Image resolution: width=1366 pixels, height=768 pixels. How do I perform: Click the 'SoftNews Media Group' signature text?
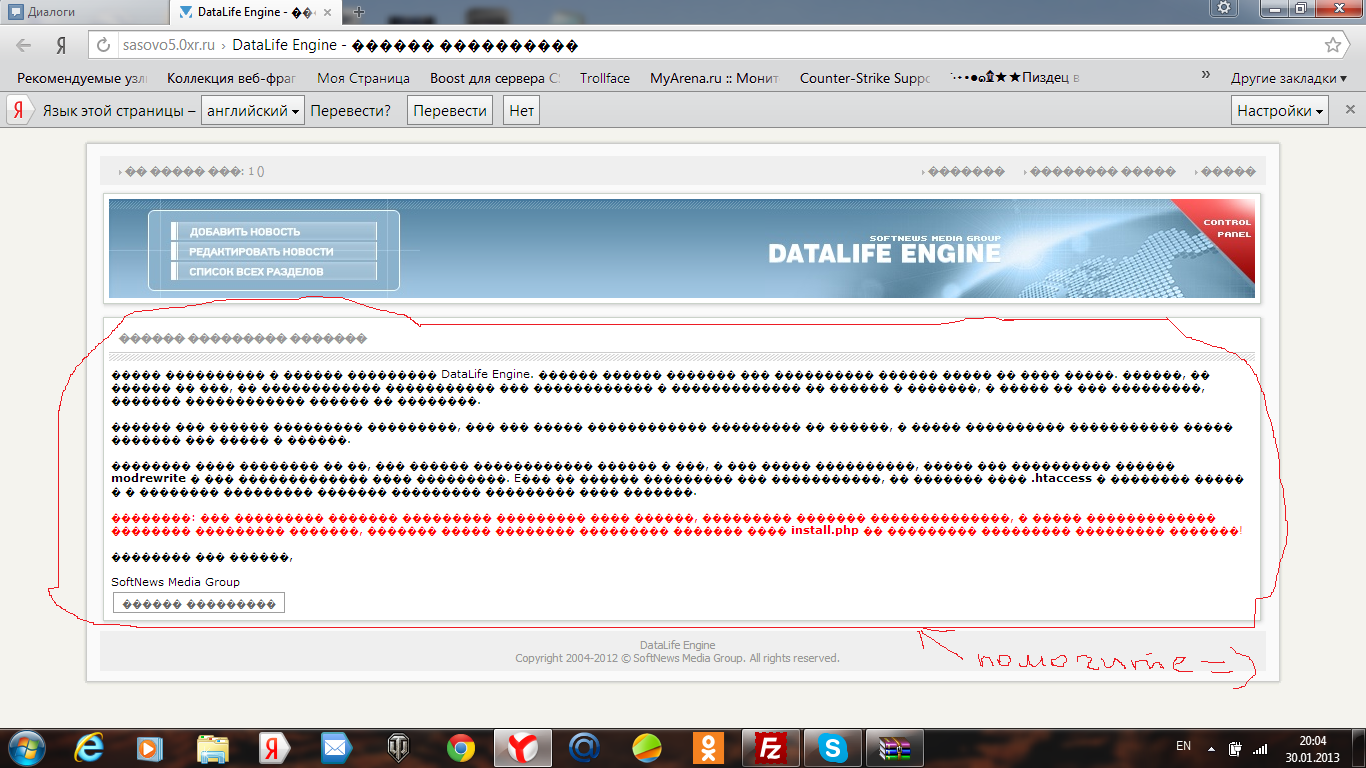pyautogui.click(x=175, y=582)
